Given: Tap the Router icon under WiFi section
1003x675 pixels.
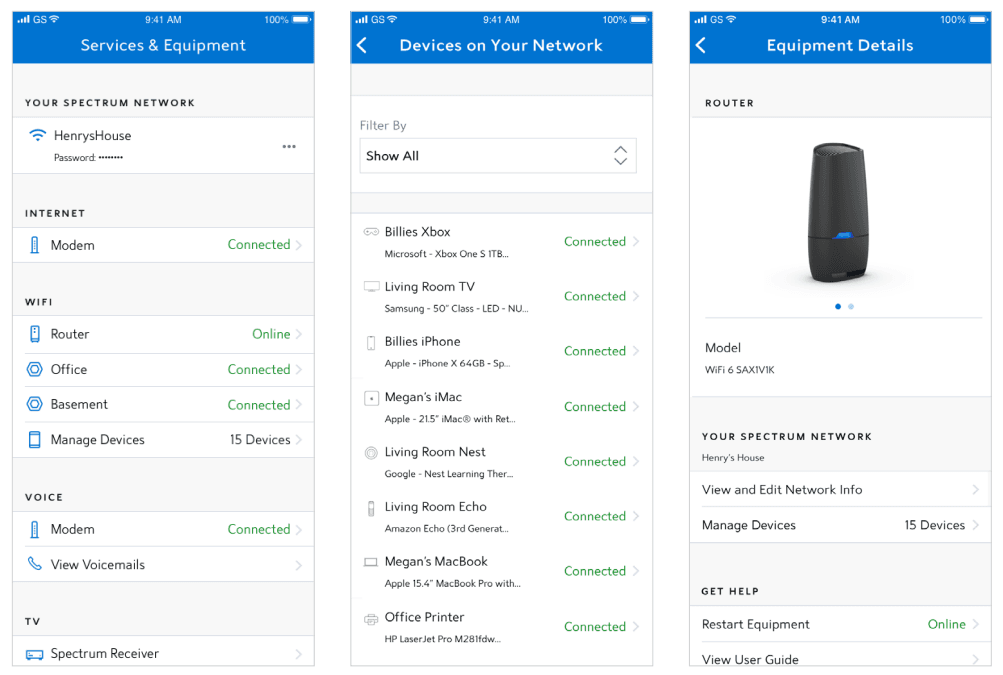Looking at the screenshot, I should pyautogui.click(x=35, y=335).
